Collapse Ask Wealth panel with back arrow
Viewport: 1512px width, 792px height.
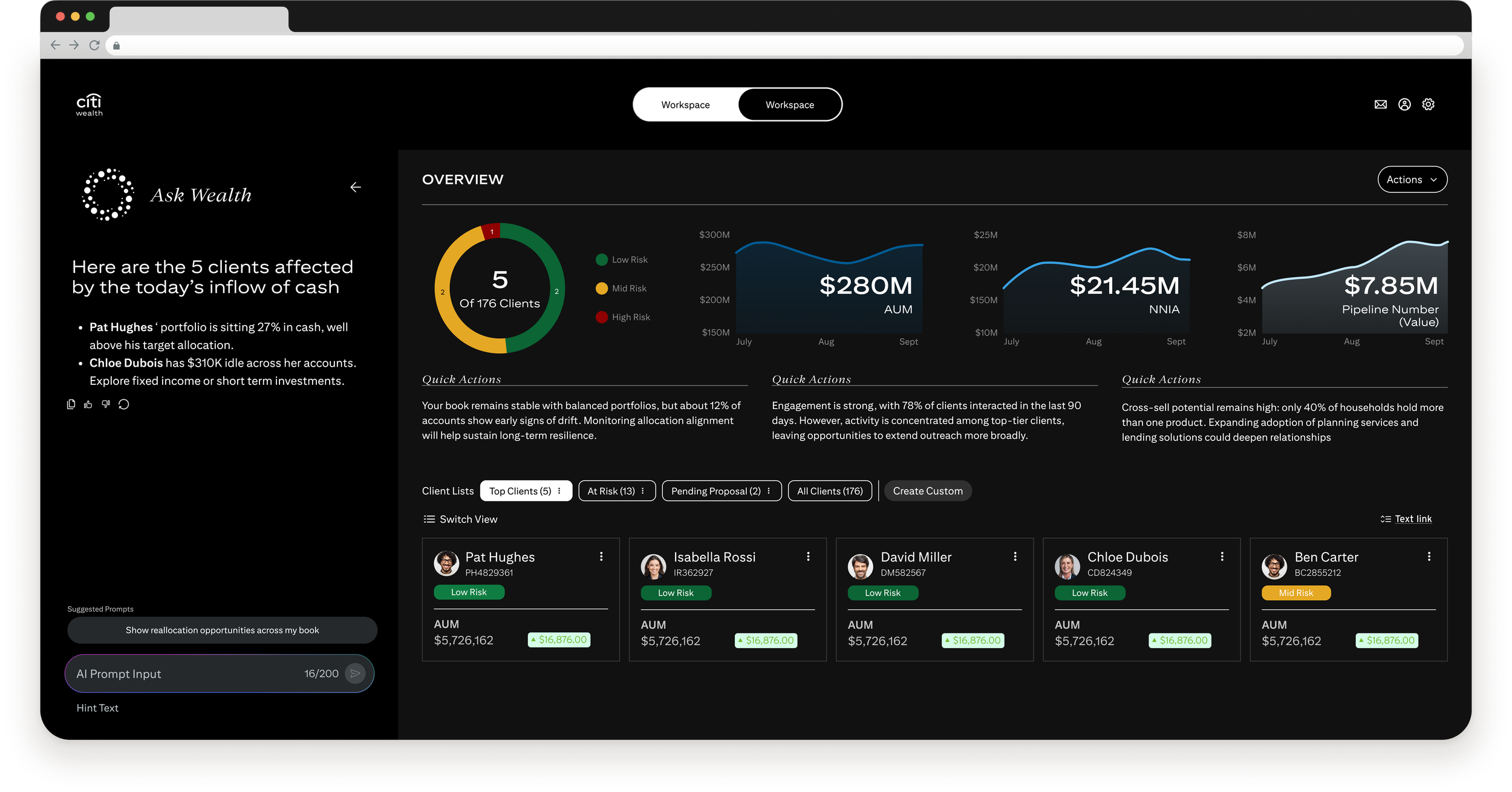356,188
